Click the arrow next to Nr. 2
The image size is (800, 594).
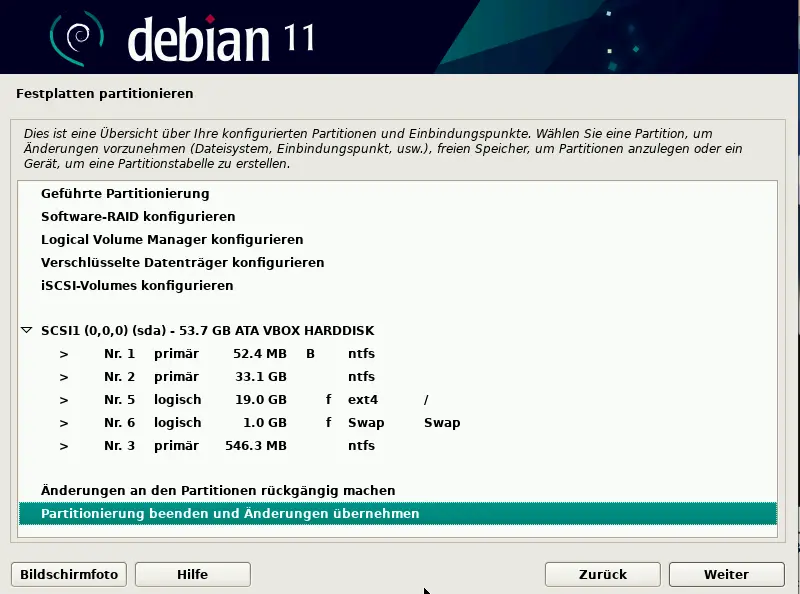pos(64,377)
